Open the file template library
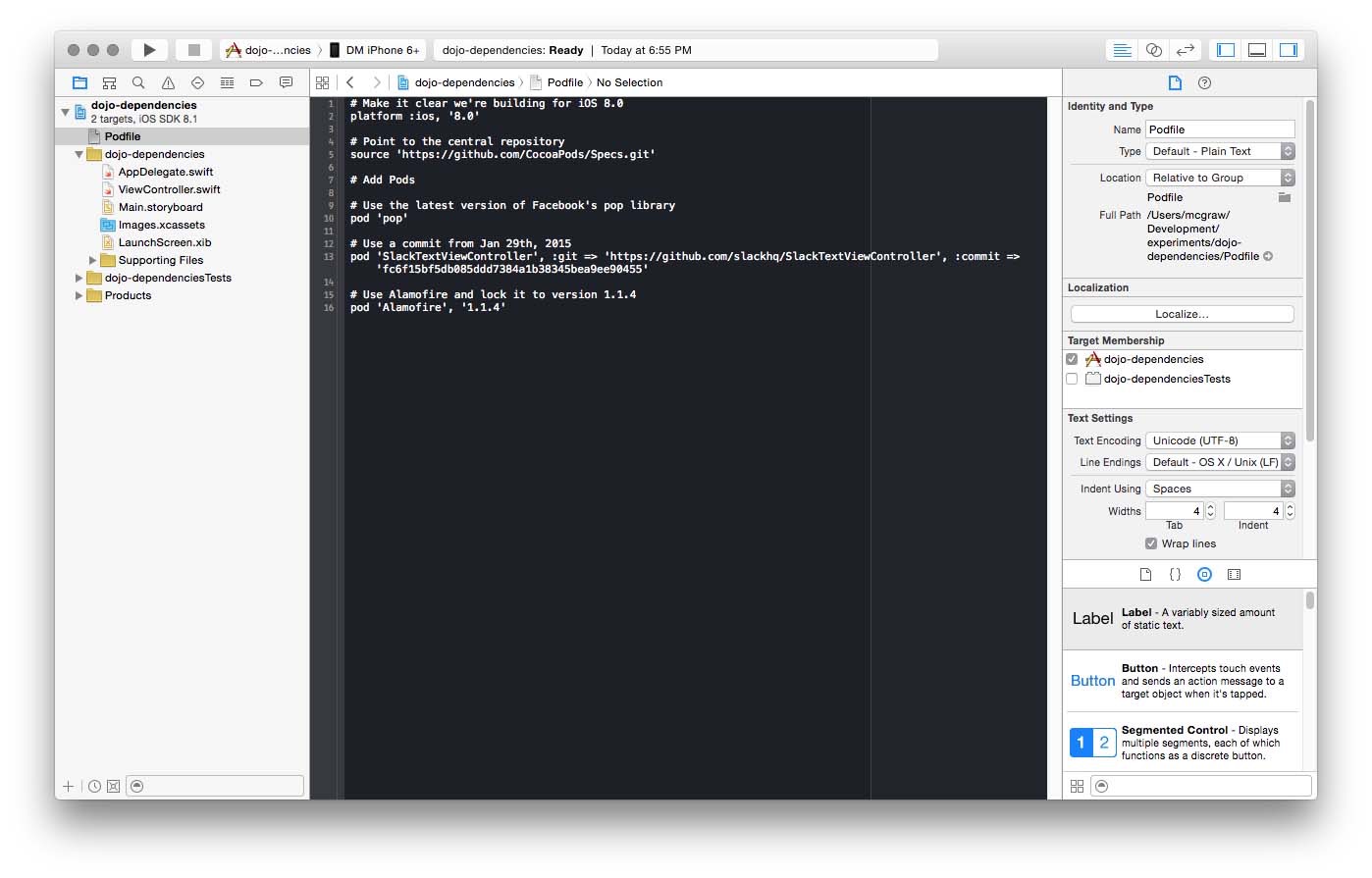This screenshot has height=878, width=1372. (1145, 574)
